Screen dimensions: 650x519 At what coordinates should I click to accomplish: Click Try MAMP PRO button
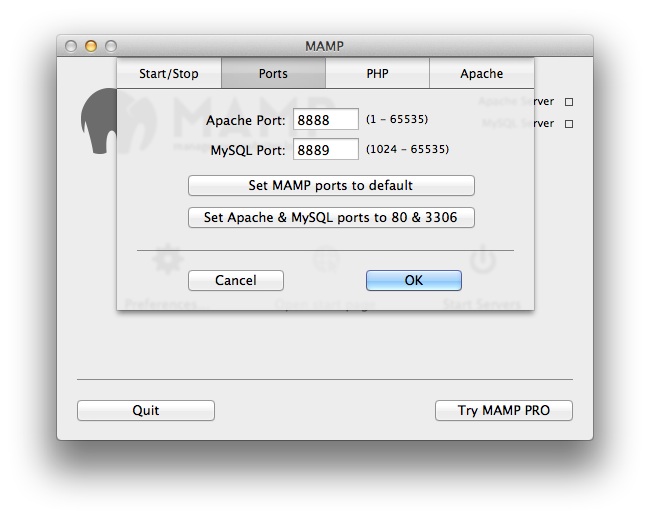pyautogui.click(x=504, y=410)
